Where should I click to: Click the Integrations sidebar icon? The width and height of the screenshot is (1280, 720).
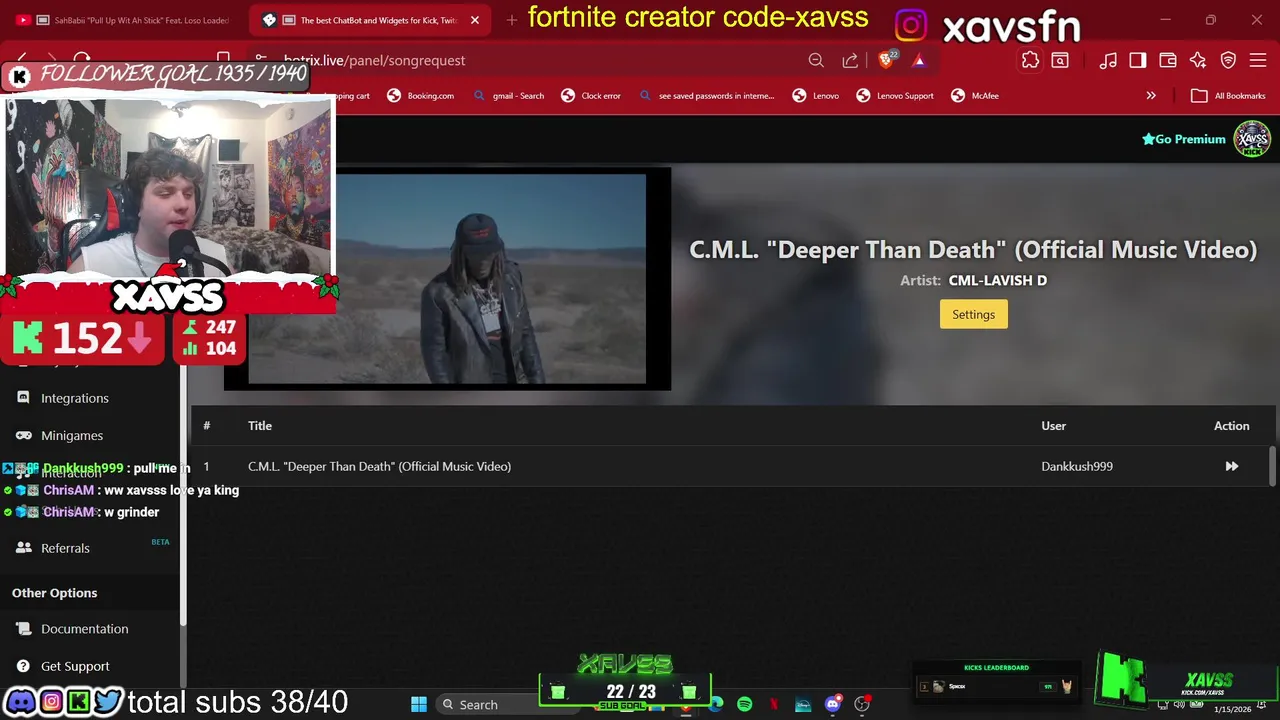point(23,398)
